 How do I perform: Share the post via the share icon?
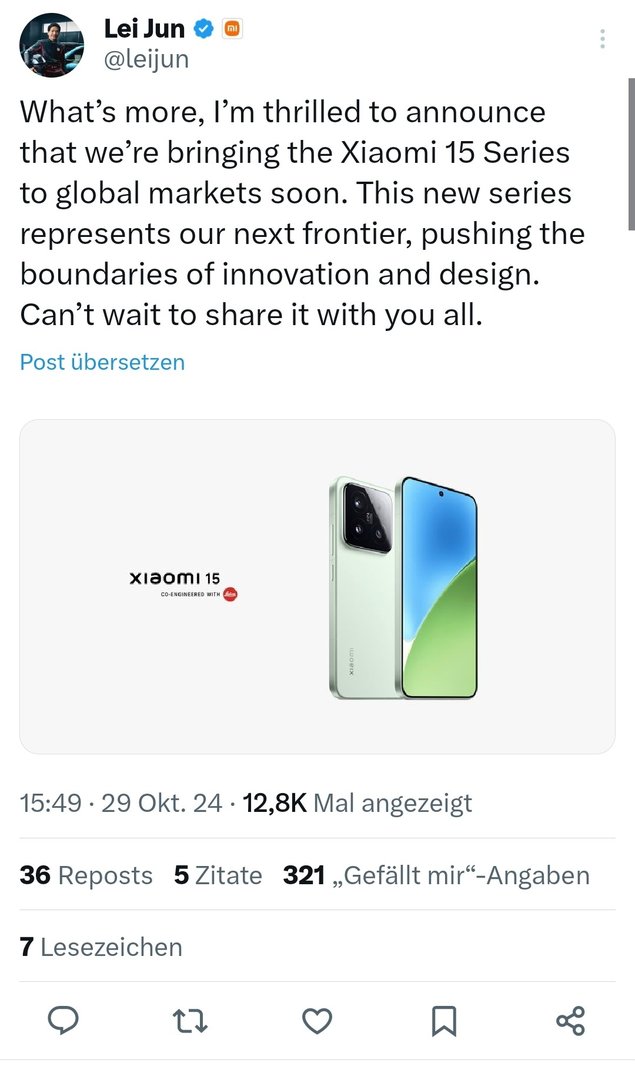point(570,1020)
